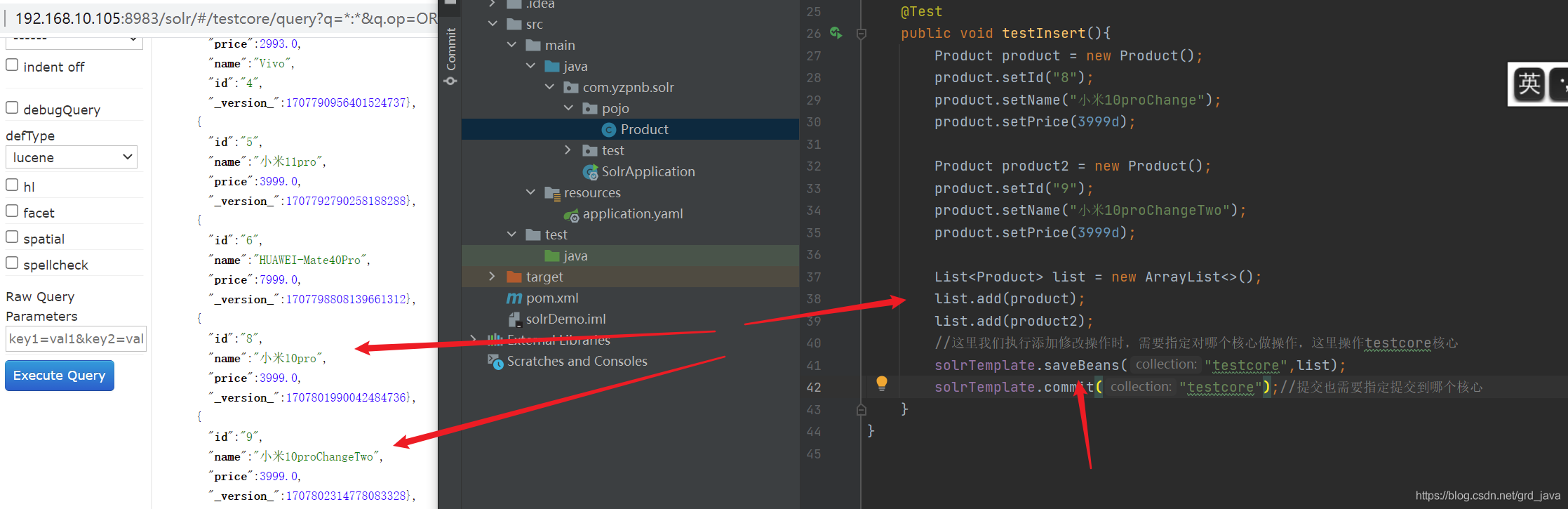This screenshot has width=1568, height=509.
Task: Open the Commit tool window tab
Action: pyautogui.click(x=451, y=49)
